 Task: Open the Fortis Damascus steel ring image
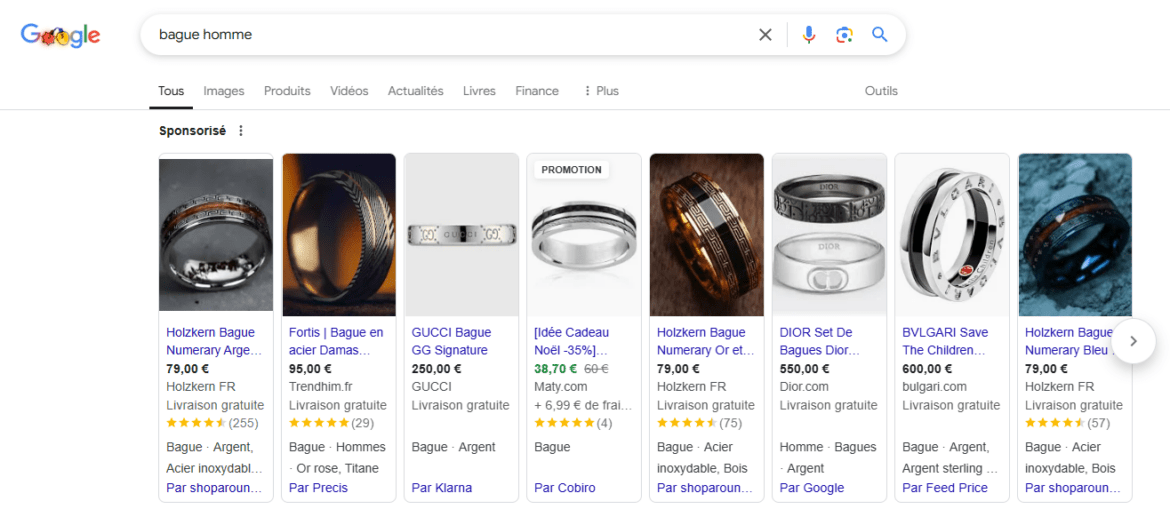(339, 235)
